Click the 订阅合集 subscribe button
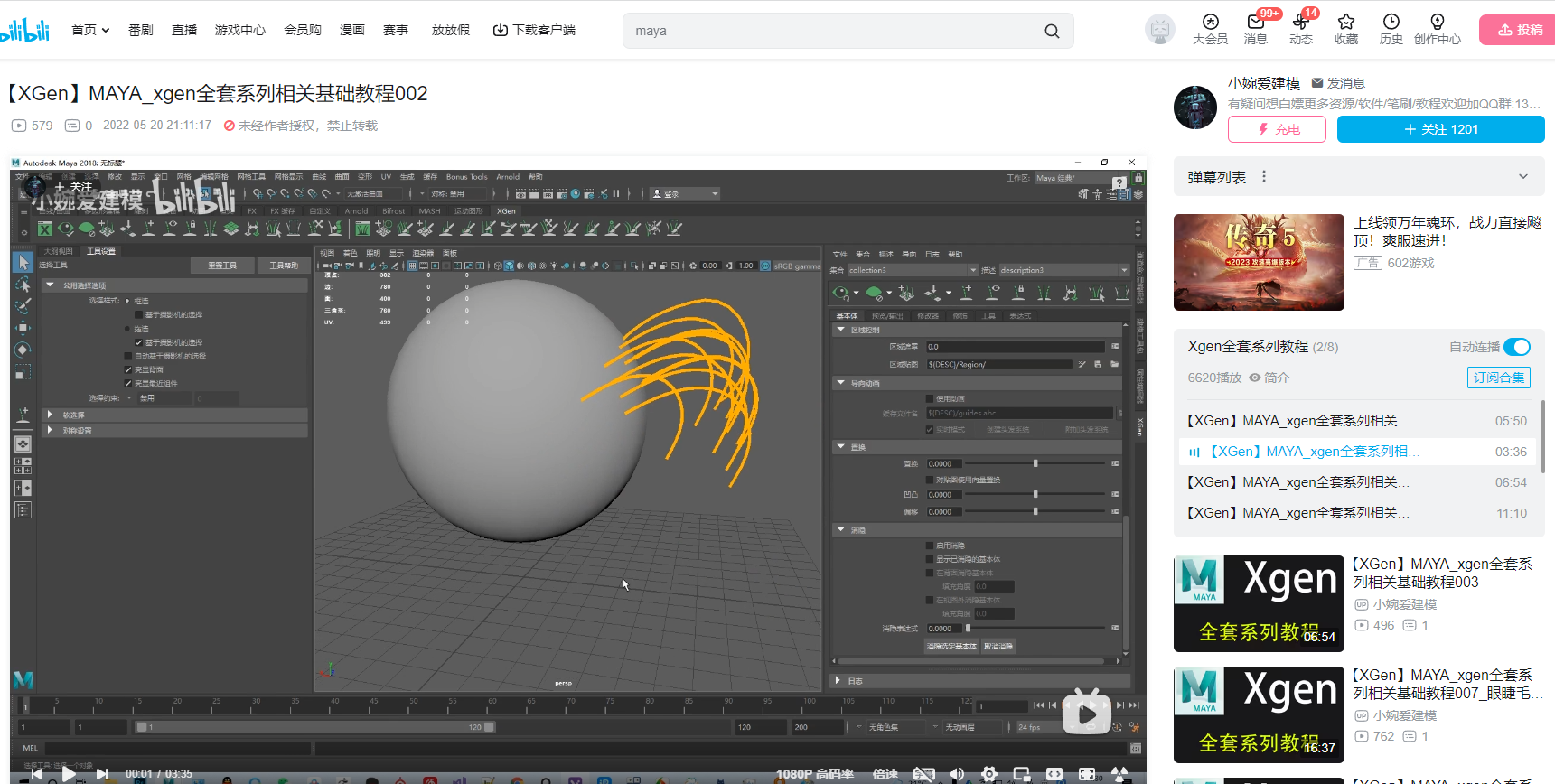1555x784 pixels. (x=1499, y=378)
